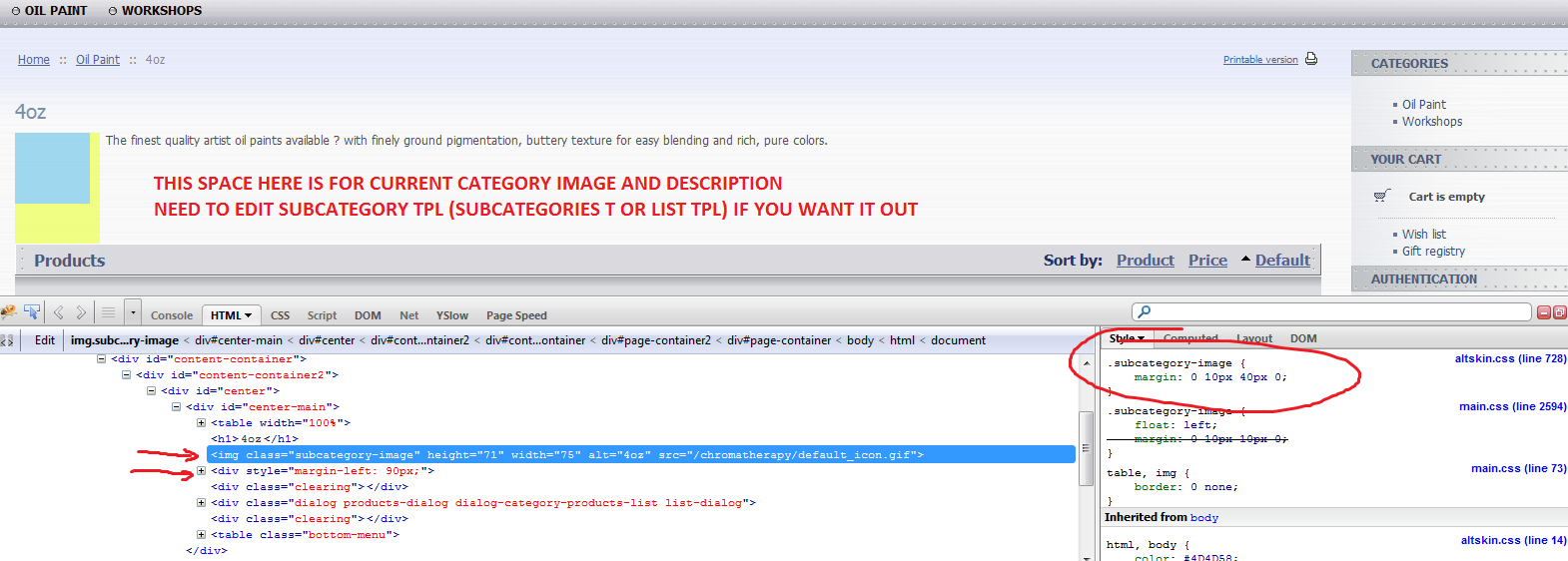Switch to the Net tab
This screenshot has width=1568, height=561.
(x=408, y=315)
